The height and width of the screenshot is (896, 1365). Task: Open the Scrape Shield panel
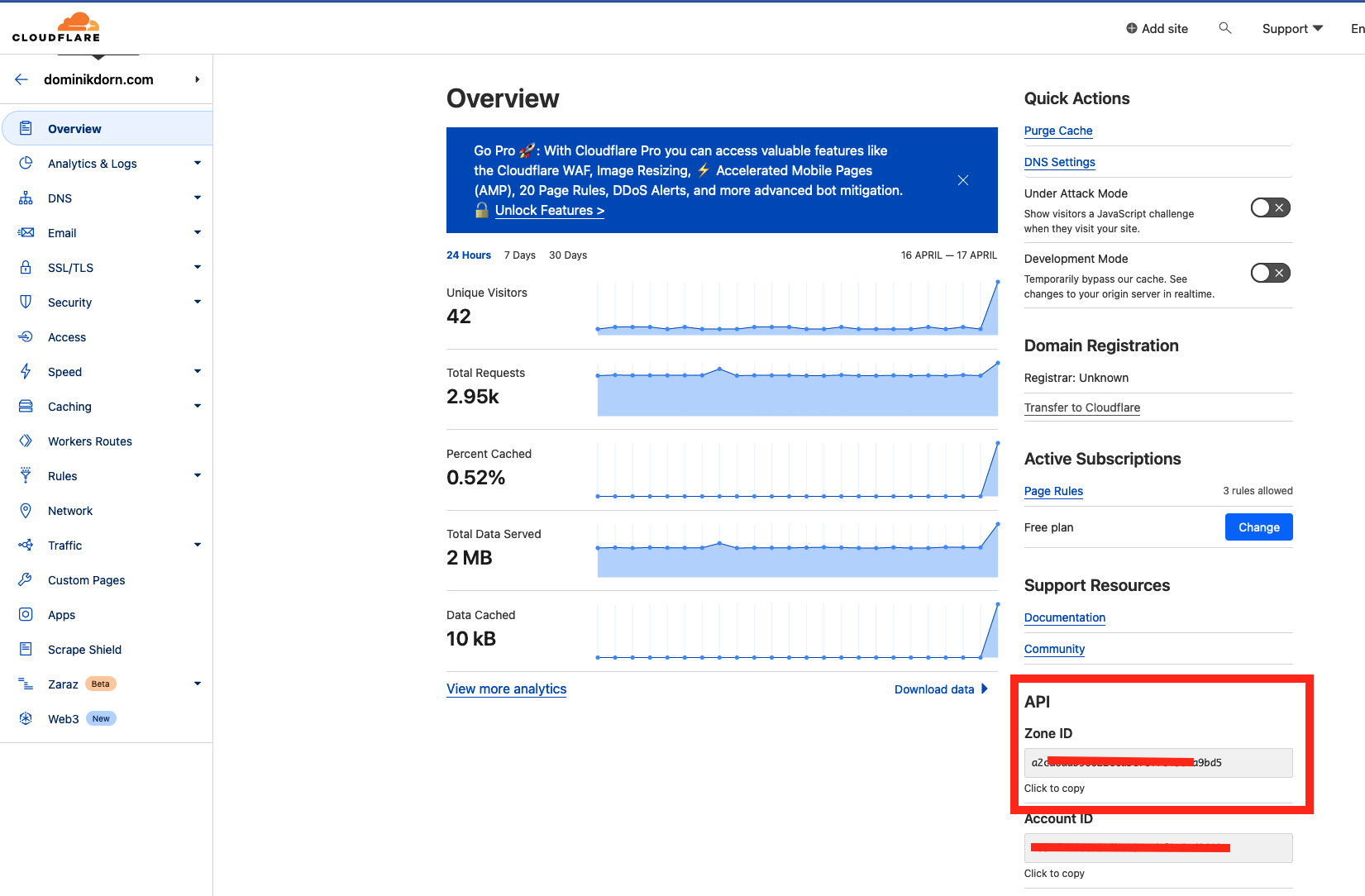click(x=84, y=649)
